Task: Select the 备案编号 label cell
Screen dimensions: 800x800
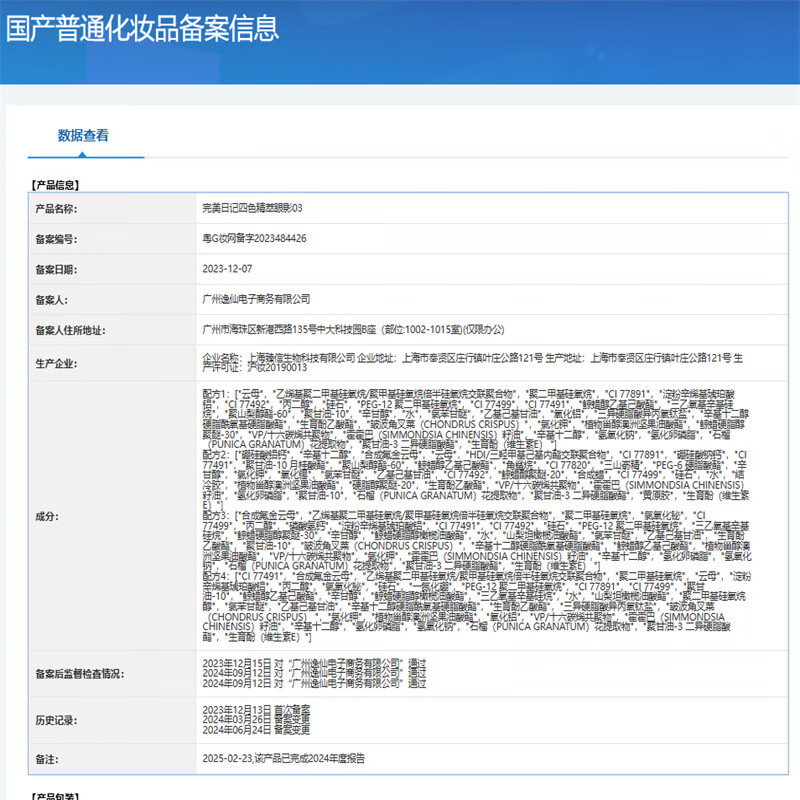Action: pyautogui.click(x=56, y=239)
